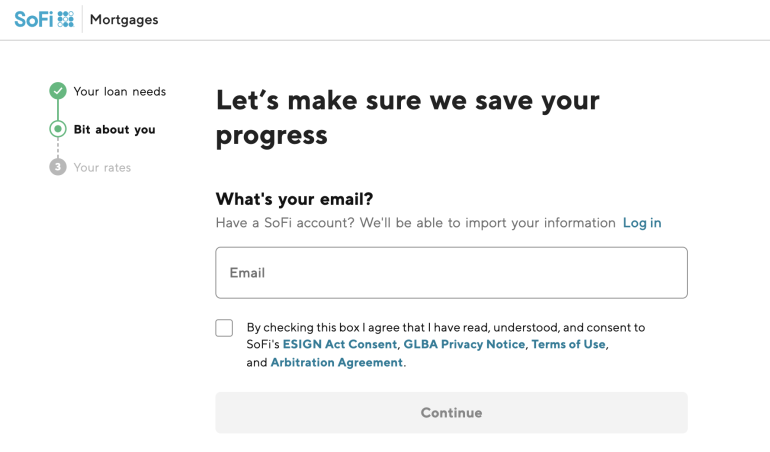
Task: Select the 'Bit about you' step
Action: (114, 129)
